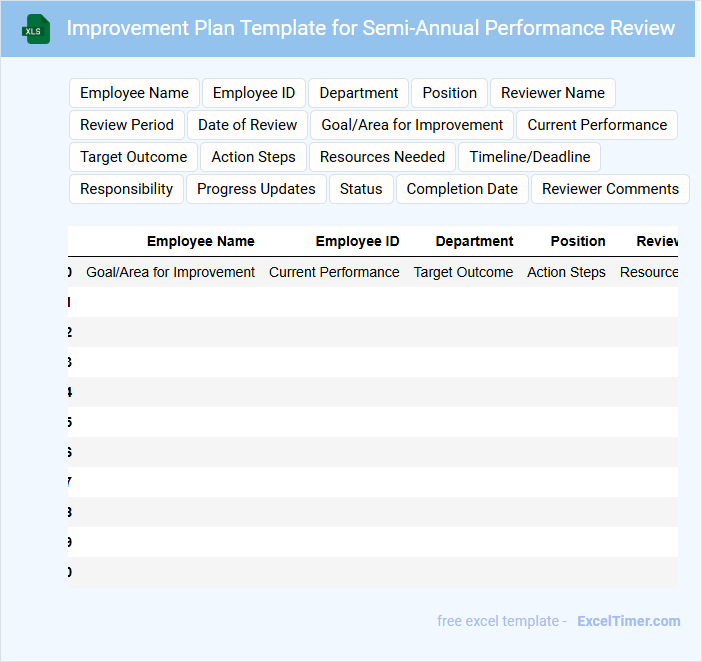Select the Resources Needed tag
Screen dimensions: 702x662
pos(382,157)
